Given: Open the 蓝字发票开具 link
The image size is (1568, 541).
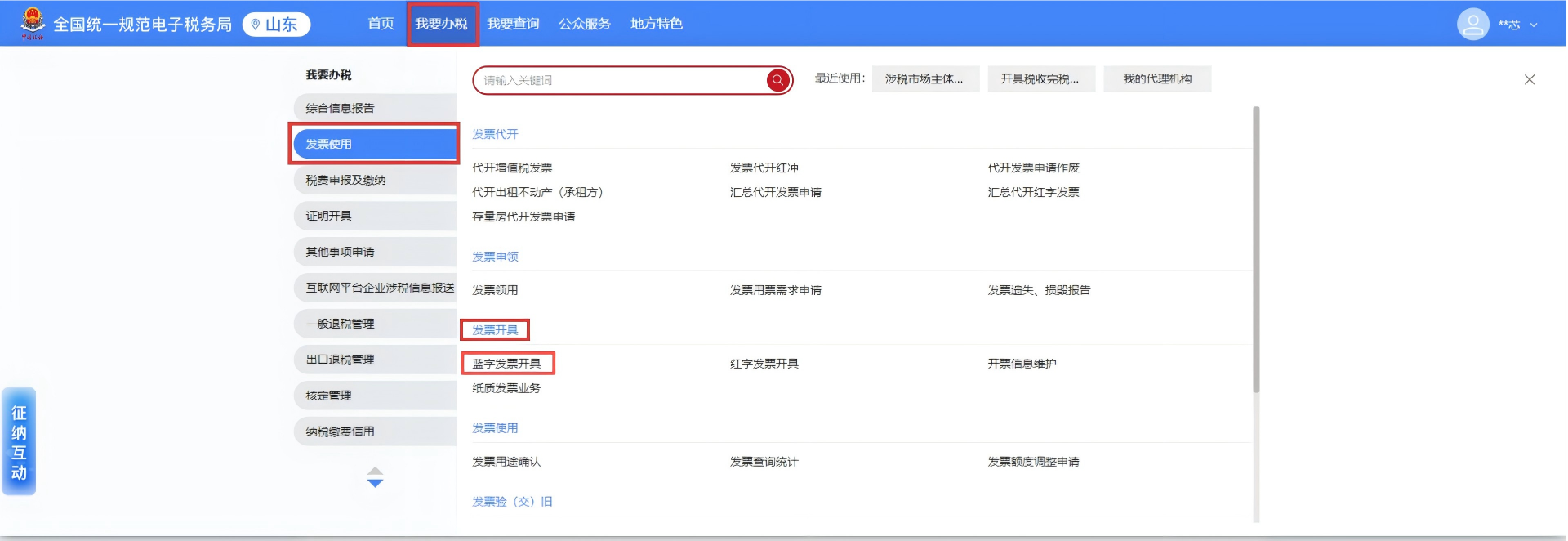Looking at the screenshot, I should (x=506, y=364).
